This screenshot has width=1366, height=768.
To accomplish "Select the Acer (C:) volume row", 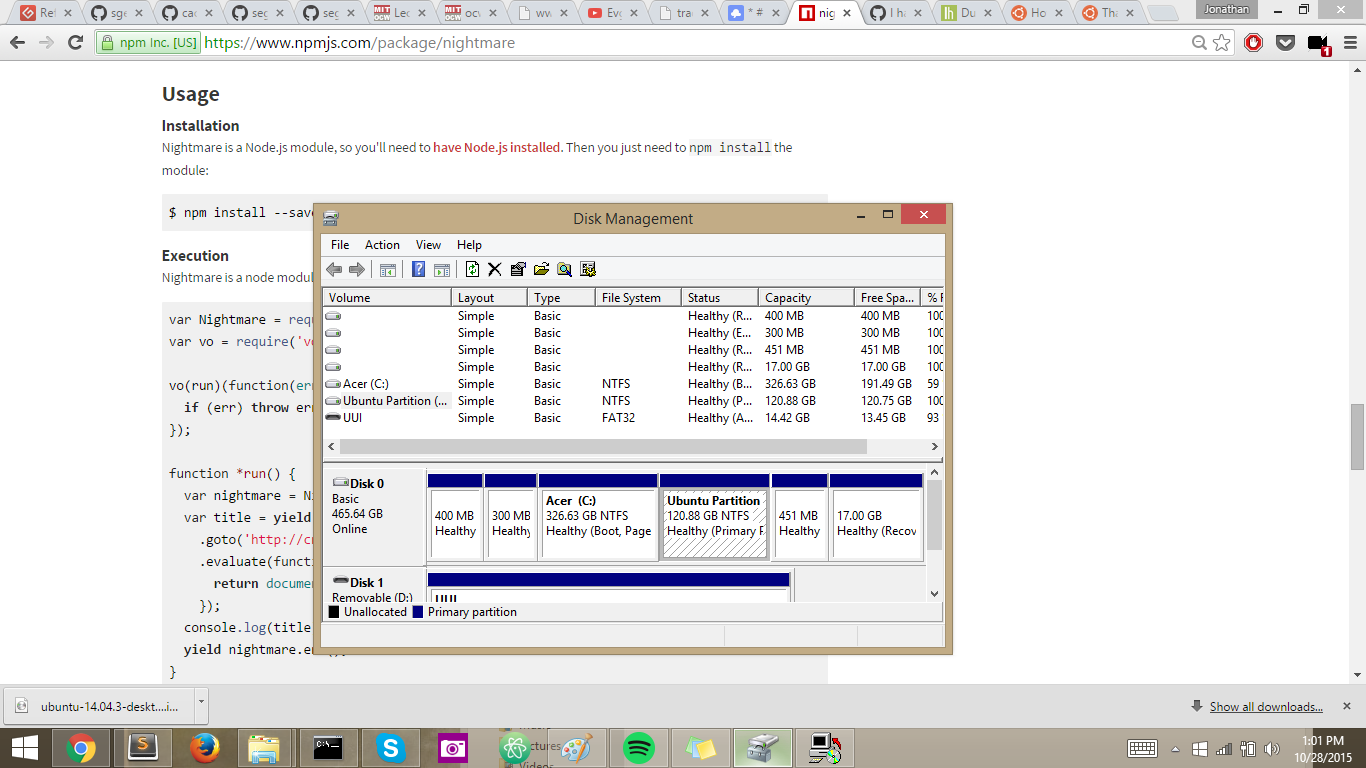I will (366, 384).
